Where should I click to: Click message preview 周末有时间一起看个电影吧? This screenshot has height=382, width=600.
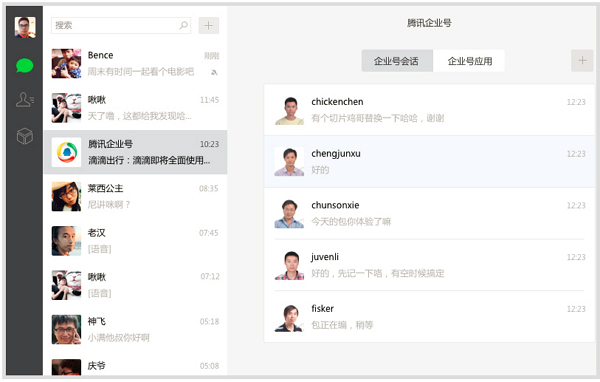[x=141, y=72]
